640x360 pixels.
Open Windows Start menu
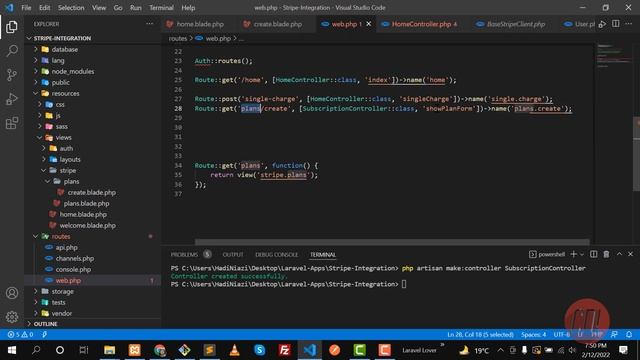click(x=12, y=350)
